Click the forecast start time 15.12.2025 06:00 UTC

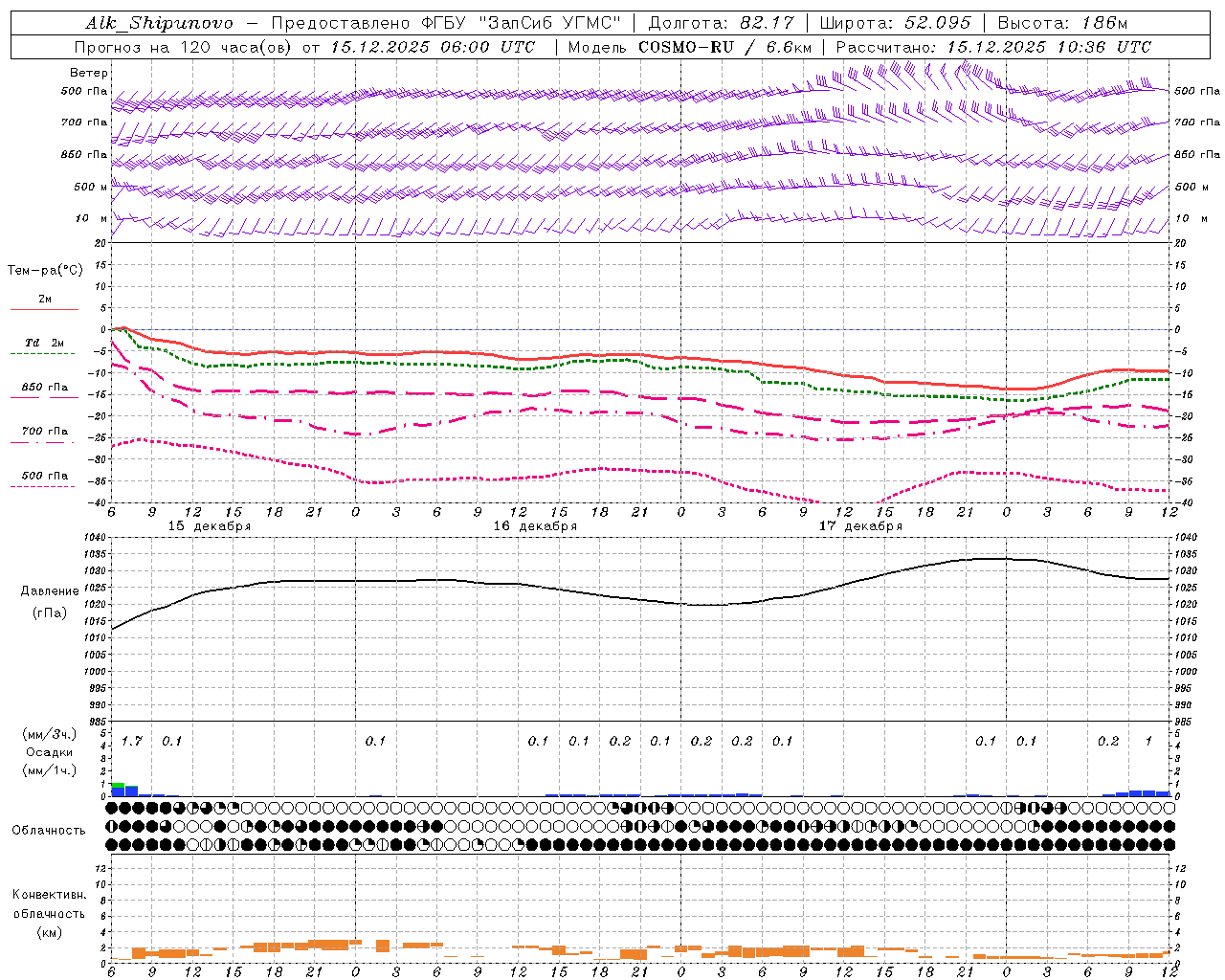pyautogui.click(x=433, y=47)
